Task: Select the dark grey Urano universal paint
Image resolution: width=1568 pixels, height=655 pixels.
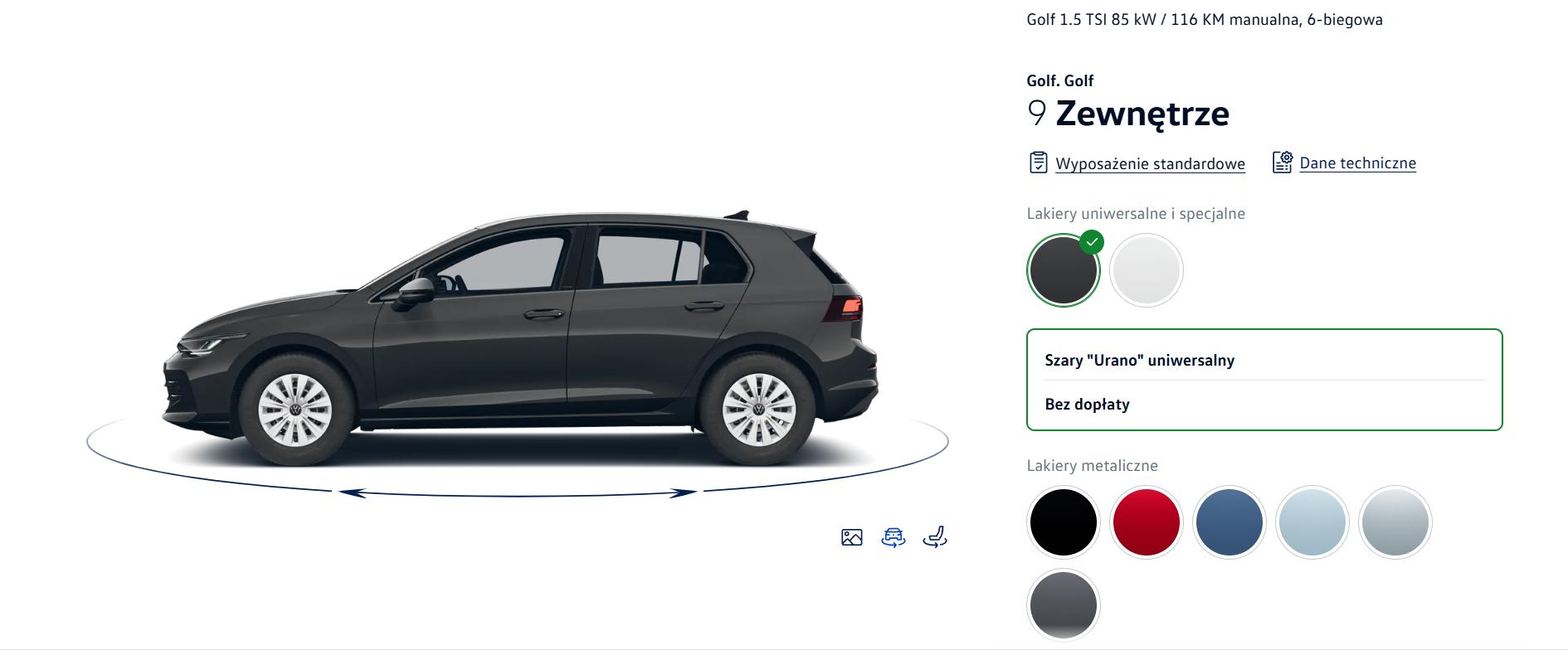Action: pyautogui.click(x=1064, y=270)
